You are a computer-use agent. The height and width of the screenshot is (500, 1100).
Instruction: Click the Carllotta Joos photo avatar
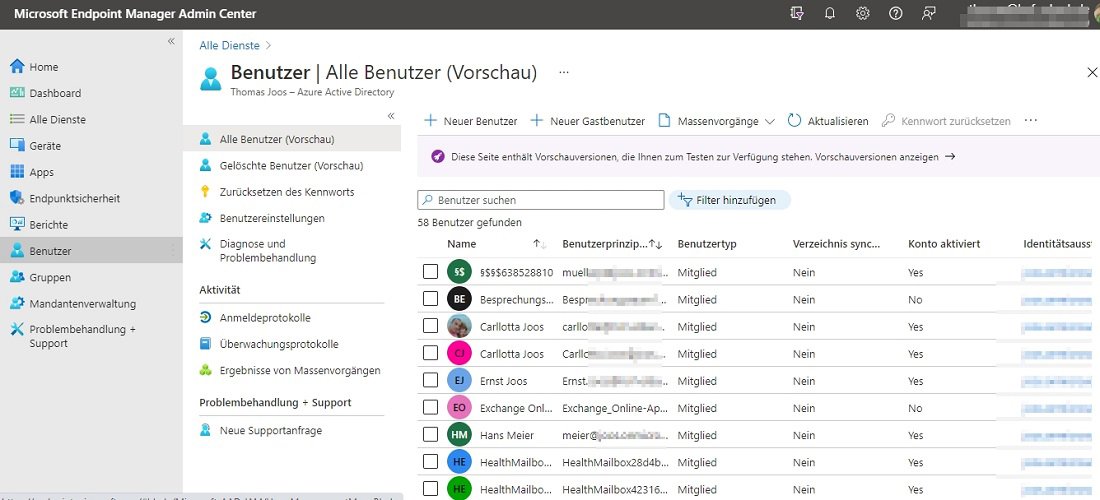coord(459,327)
